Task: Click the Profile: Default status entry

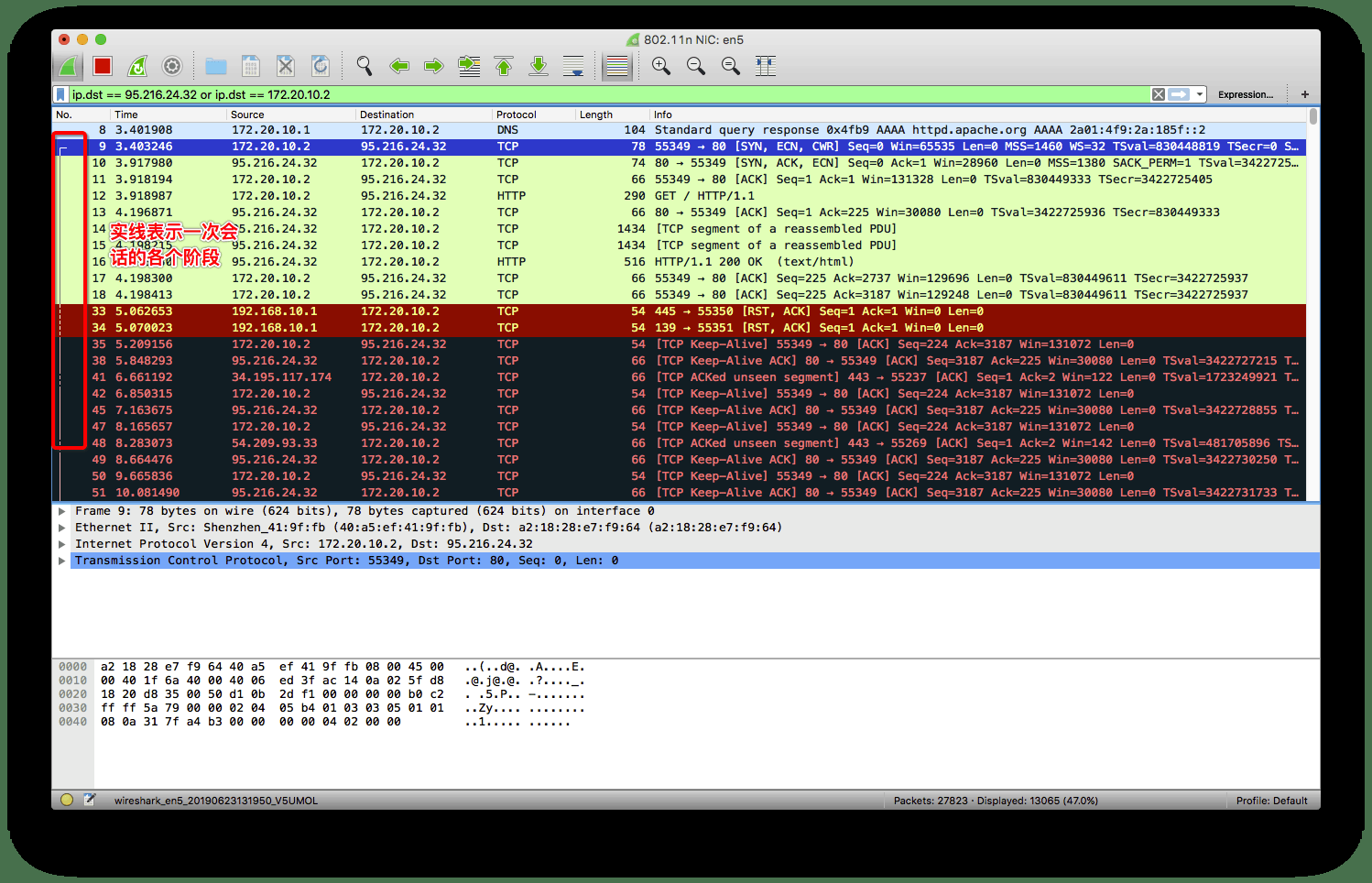Action: (1271, 801)
